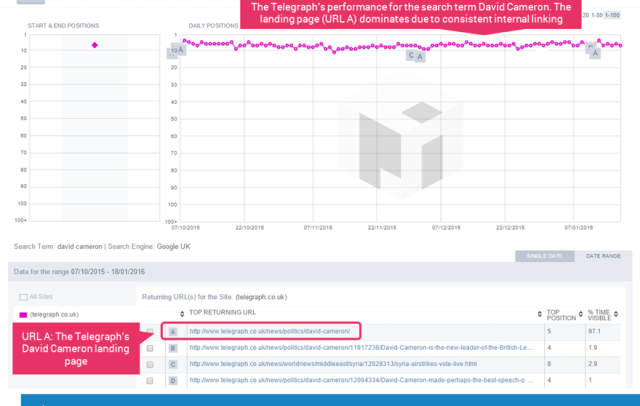Select telegraph.co.uk in the sites list
Viewport: 640px width, 406px height.
tap(54, 315)
